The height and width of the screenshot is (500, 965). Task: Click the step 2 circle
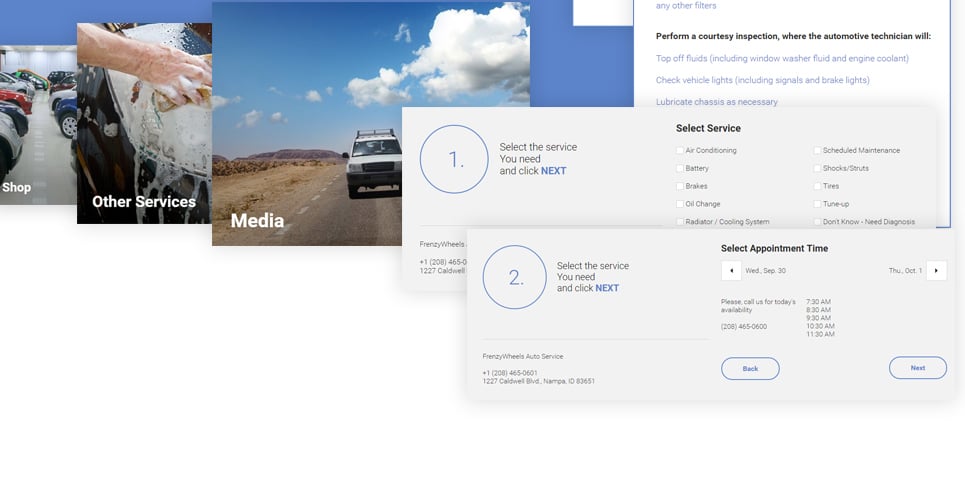pos(515,277)
